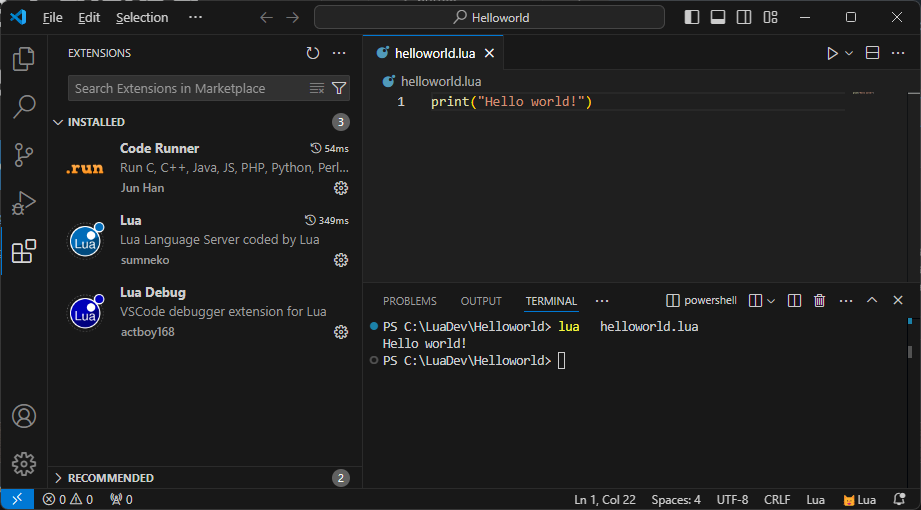
Task: Open the Selection menu
Action: (142, 18)
